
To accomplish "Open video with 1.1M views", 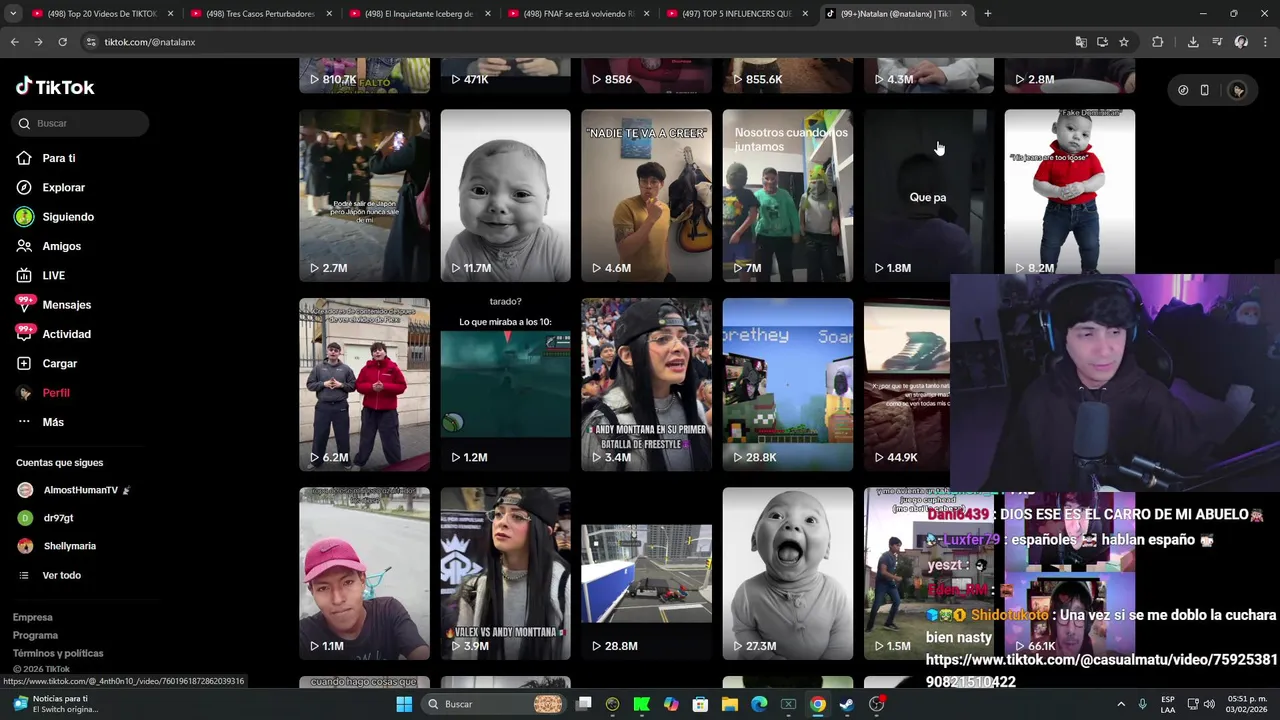I will (x=364, y=573).
